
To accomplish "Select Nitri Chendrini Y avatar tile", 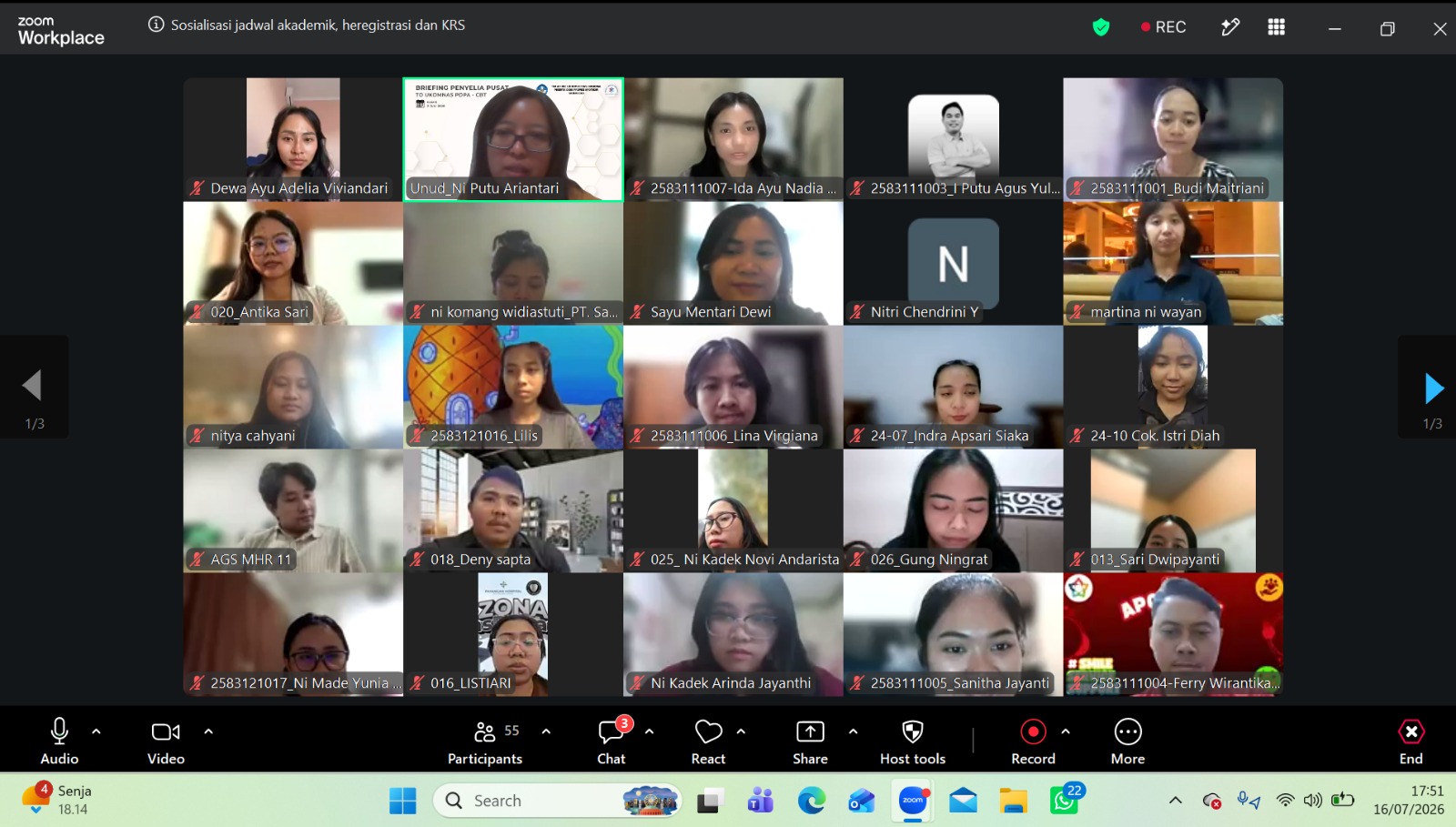I will click(x=953, y=263).
